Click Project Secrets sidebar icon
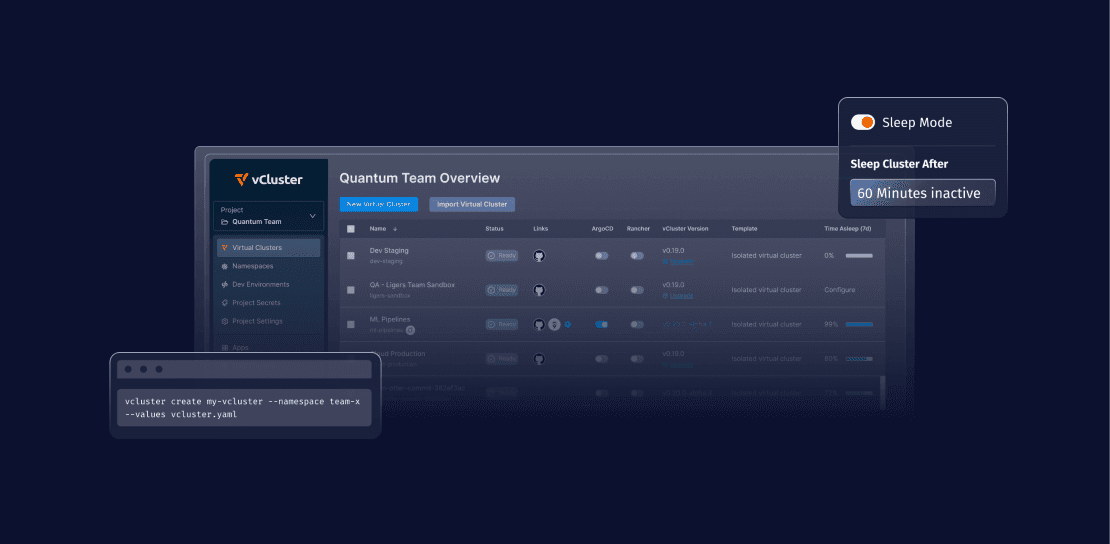1110x544 pixels. coord(224,303)
